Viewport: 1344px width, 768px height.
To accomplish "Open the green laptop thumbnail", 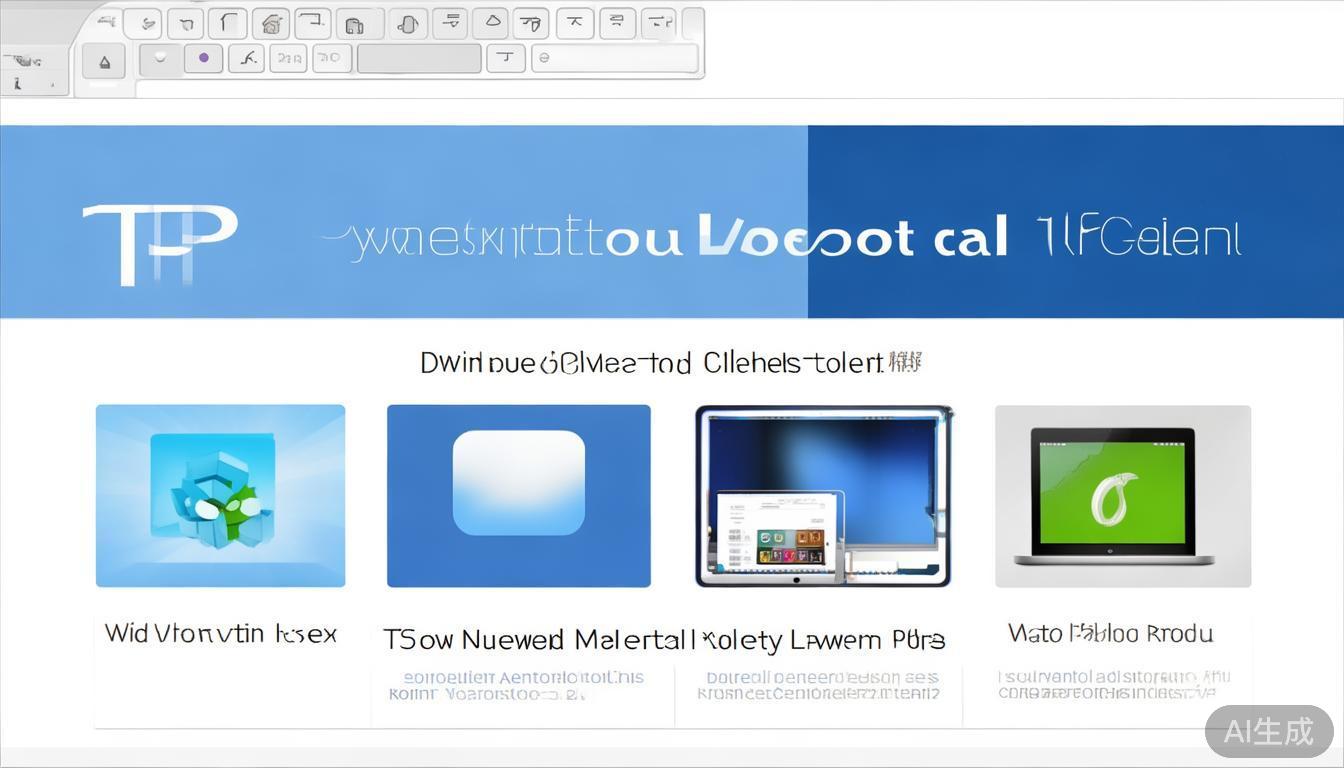I will [1122, 495].
